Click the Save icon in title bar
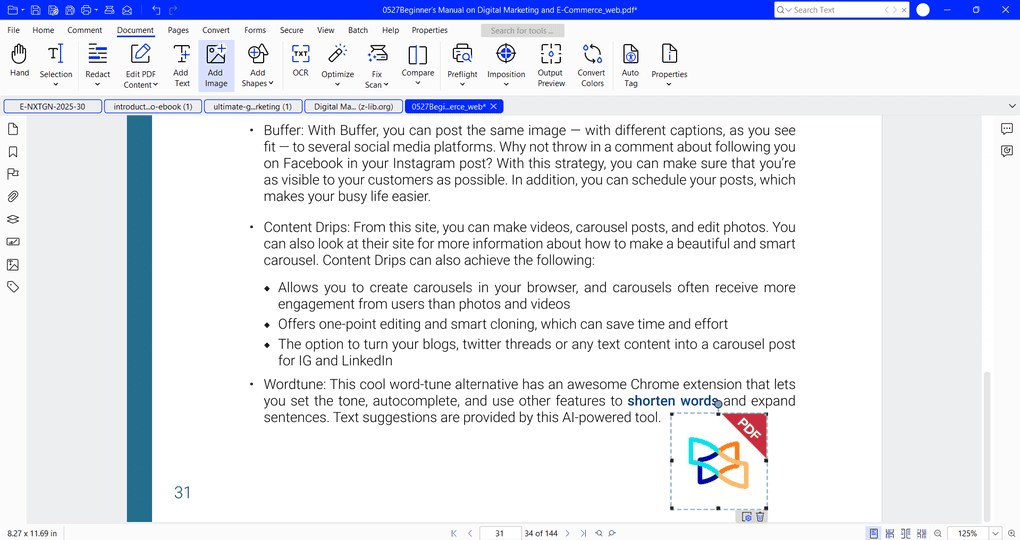 click(x=36, y=10)
